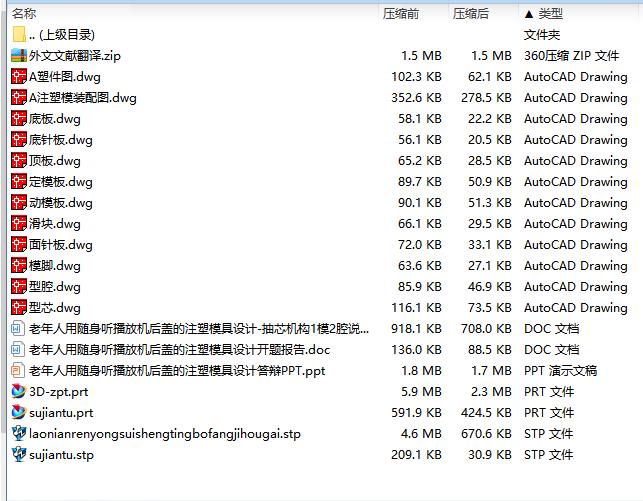Select the file name A塑件图.dwg

(64, 77)
